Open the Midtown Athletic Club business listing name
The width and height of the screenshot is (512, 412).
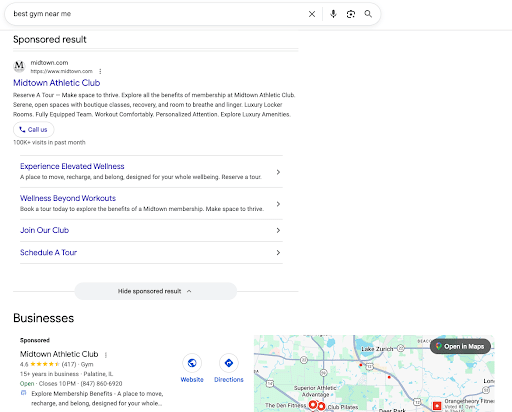[59, 354]
